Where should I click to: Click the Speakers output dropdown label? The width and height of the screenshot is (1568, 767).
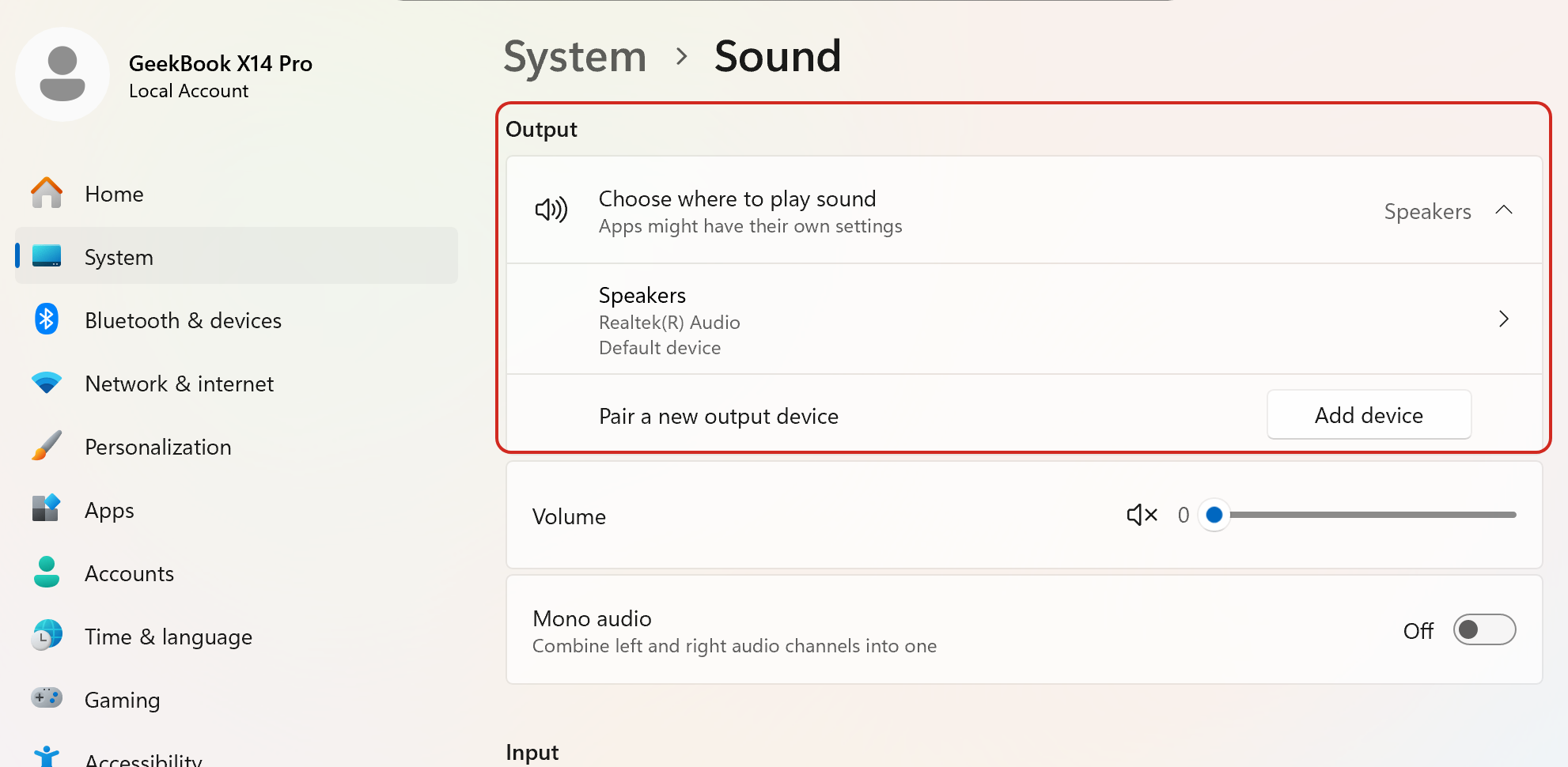1427,212
